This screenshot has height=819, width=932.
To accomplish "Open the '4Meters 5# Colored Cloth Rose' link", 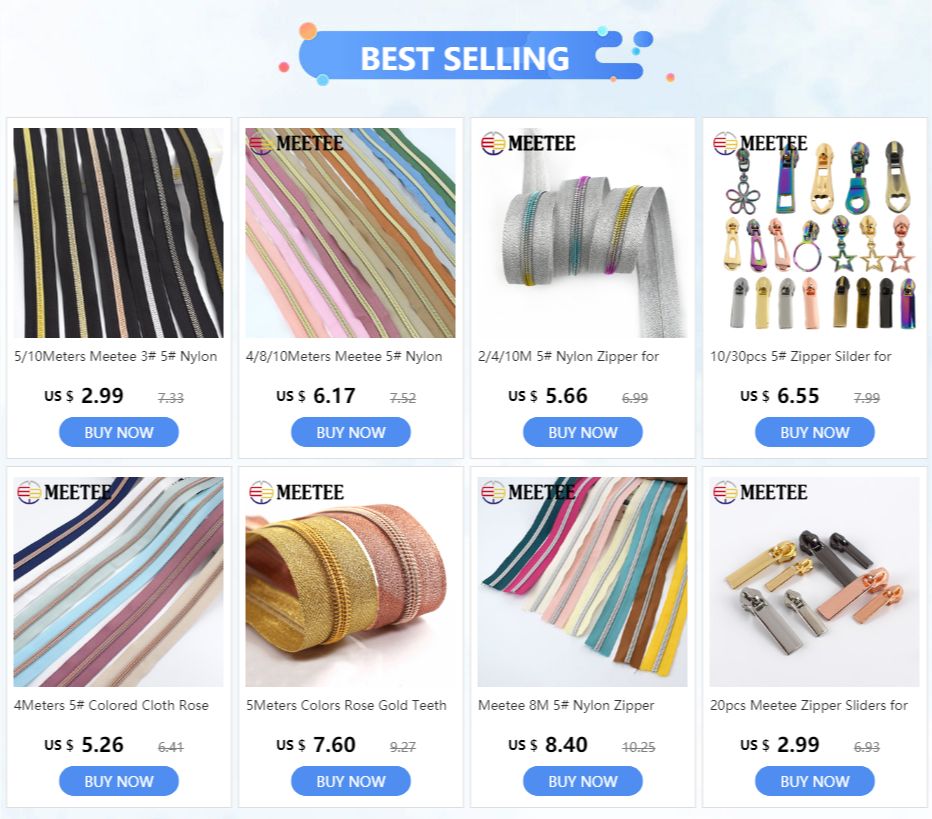I will (x=112, y=705).
